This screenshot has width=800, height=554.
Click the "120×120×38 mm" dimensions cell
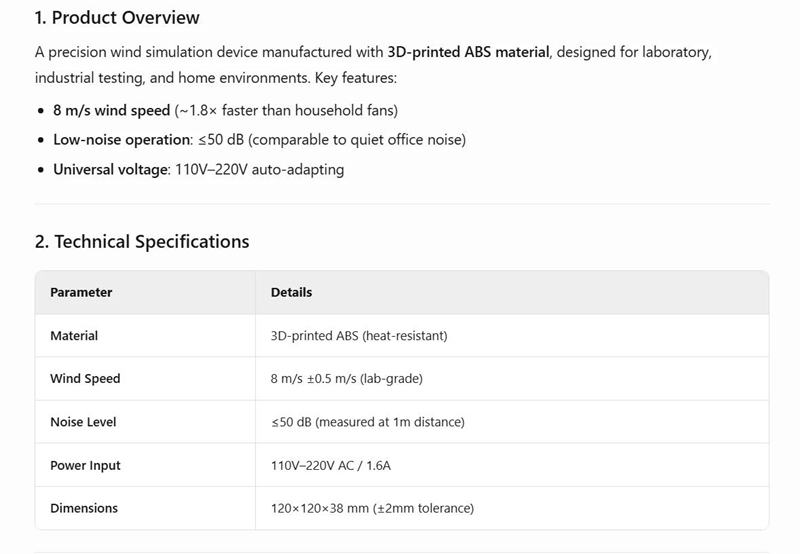pyautogui.click(x=372, y=508)
